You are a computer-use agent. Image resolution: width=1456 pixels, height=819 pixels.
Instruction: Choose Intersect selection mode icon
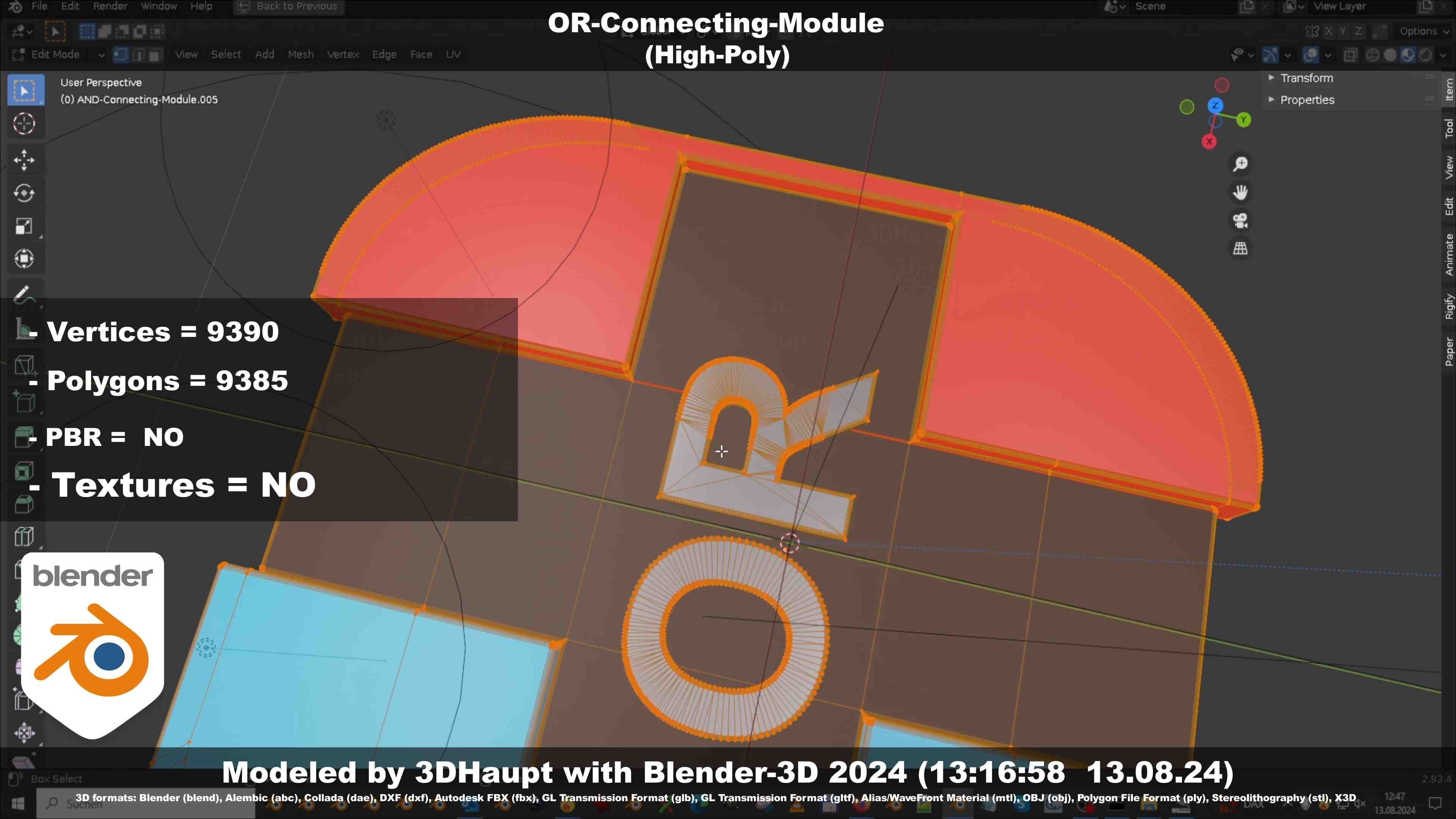click(157, 31)
